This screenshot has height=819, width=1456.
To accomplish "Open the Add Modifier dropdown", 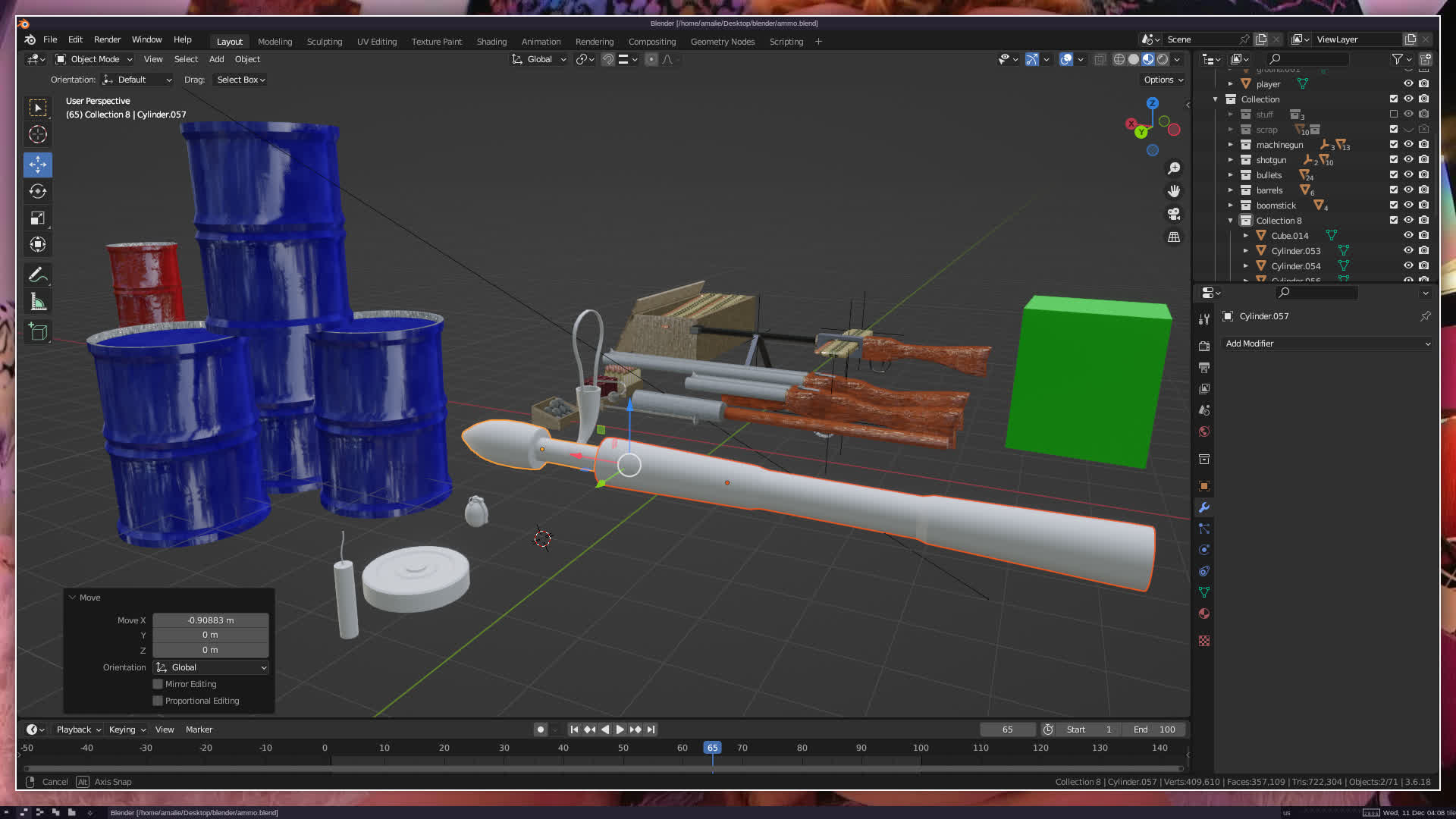I will point(1327,344).
